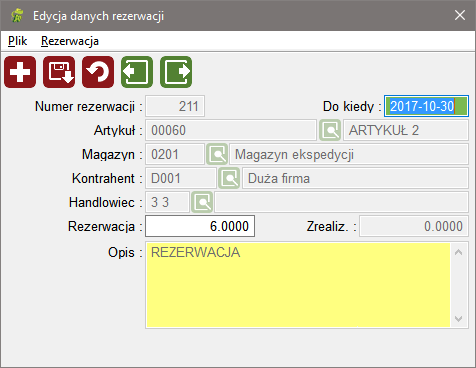Click the Do kiedy date field

[x=426, y=106]
